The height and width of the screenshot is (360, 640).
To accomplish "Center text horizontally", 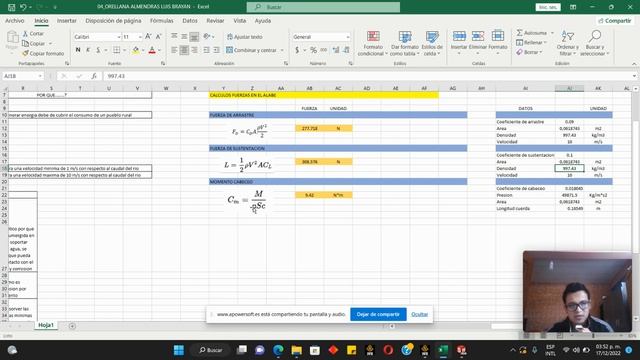I will (x=184, y=50).
